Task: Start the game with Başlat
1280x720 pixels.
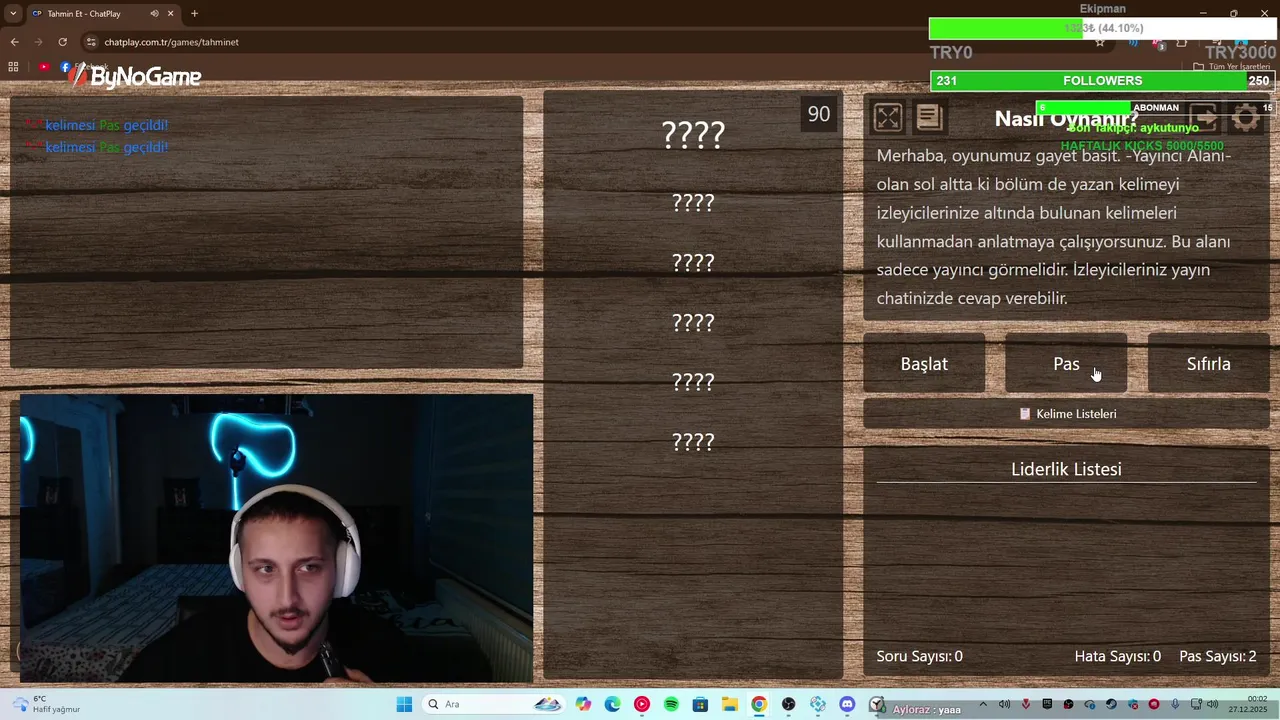Action: pyautogui.click(x=924, y=364)
